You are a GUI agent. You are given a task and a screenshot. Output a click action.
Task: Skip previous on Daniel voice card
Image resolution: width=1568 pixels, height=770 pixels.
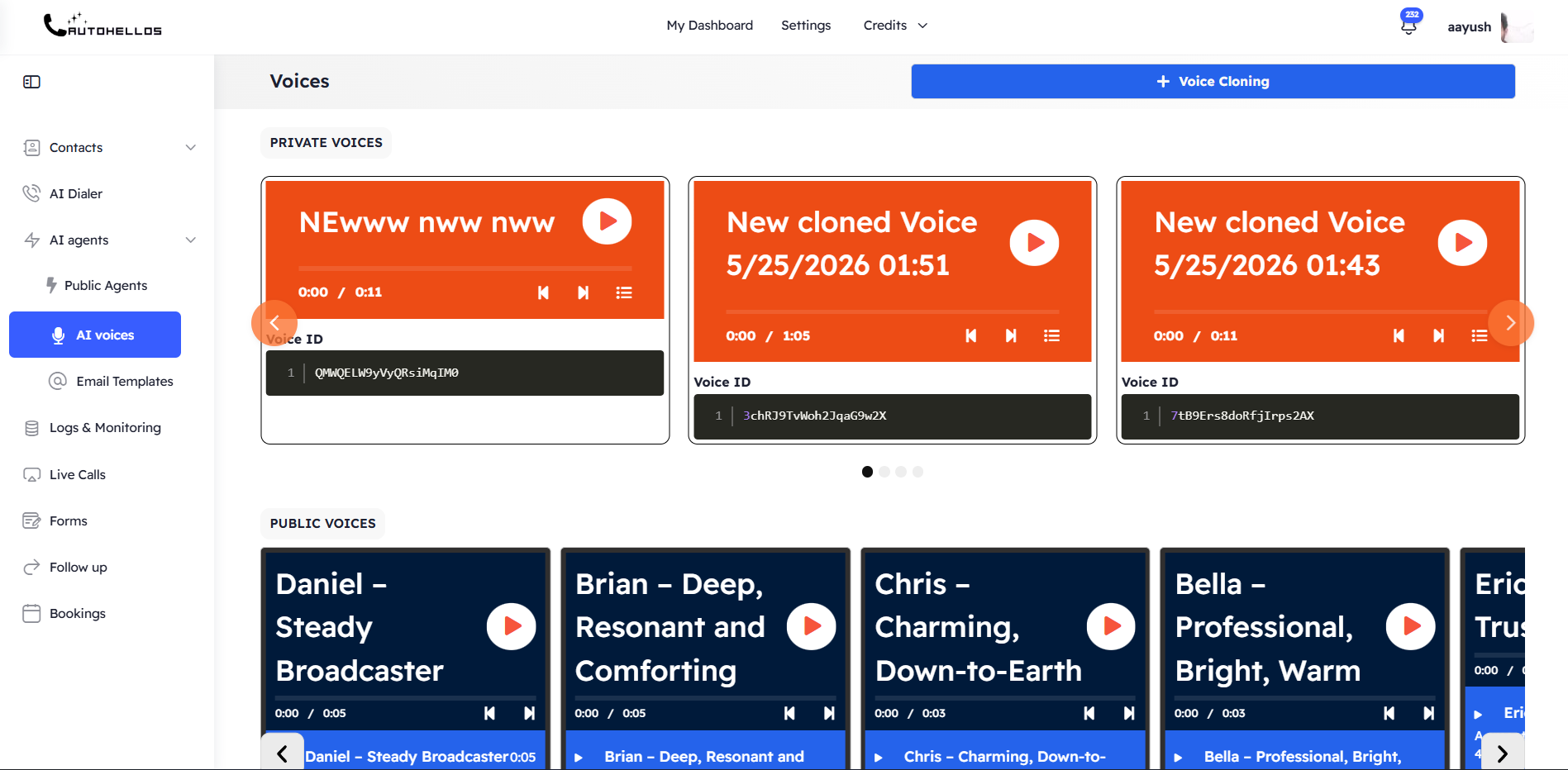[x=489, y=713]
